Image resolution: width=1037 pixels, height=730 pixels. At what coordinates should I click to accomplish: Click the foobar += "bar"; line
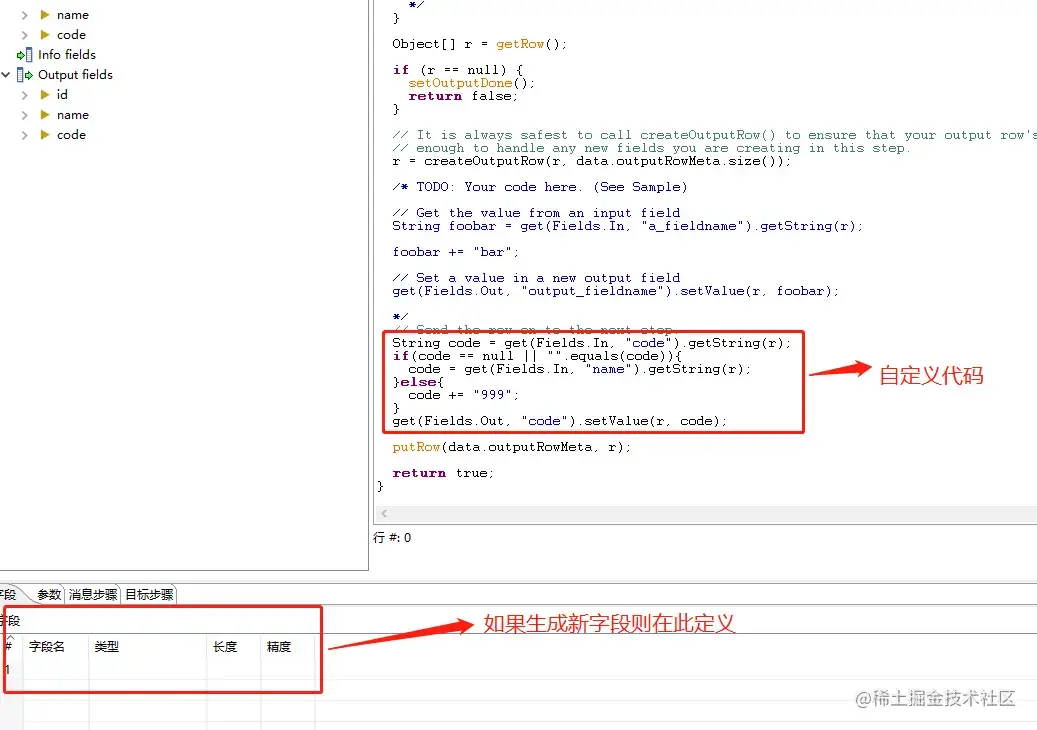point(456,252)
